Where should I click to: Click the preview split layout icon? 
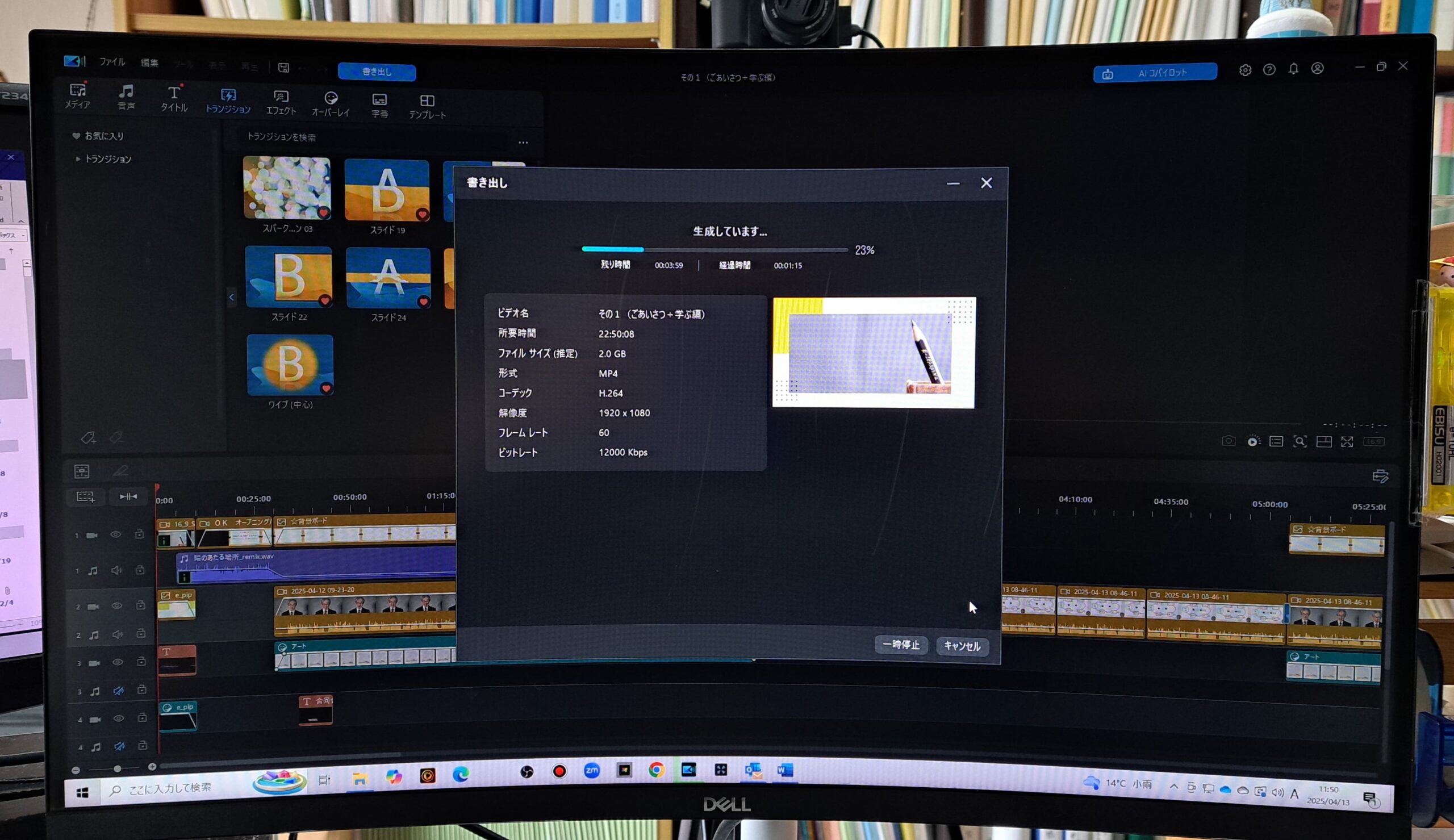(x=1324, y=442)
